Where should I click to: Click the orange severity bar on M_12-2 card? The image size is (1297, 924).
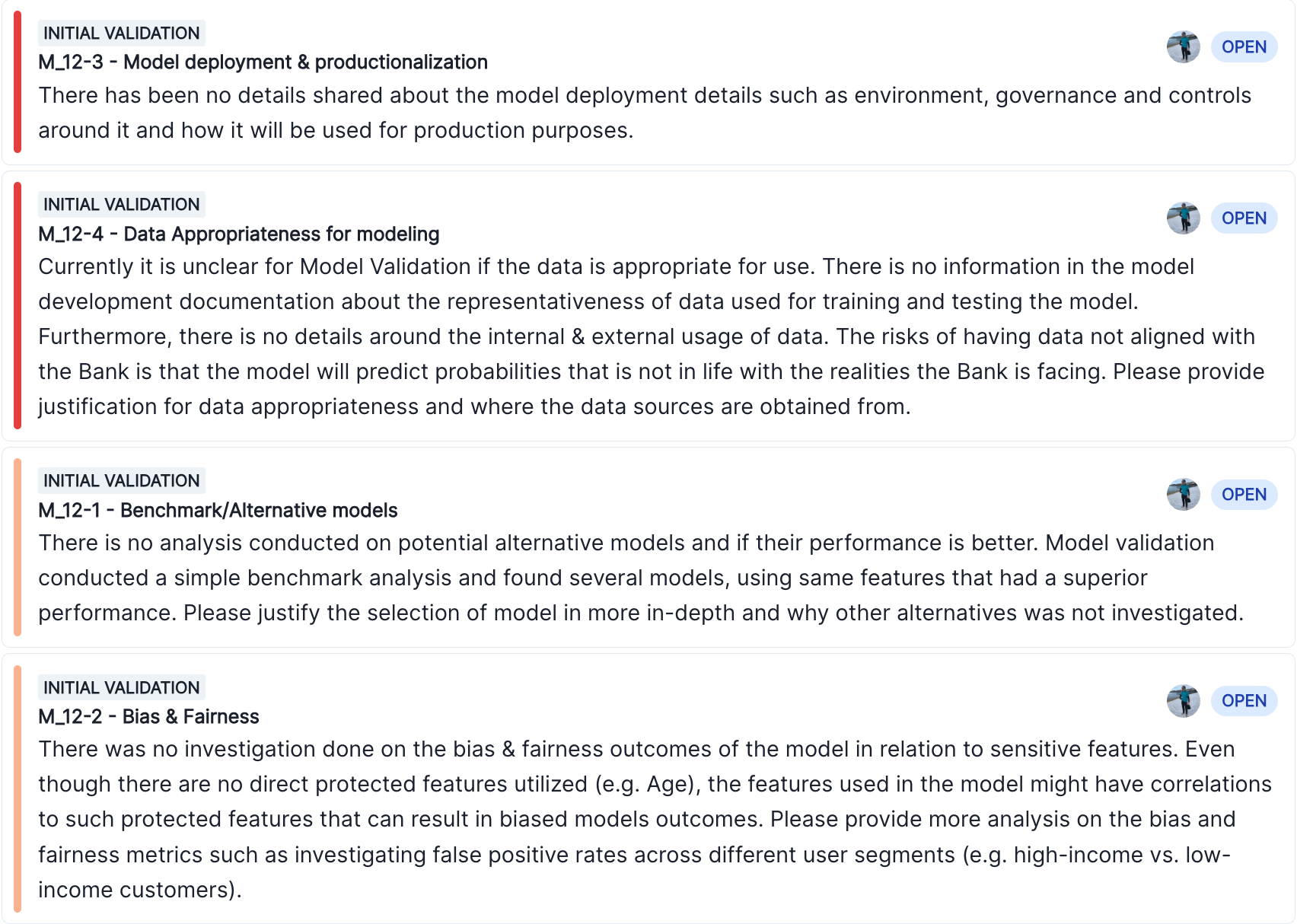click(x=17, y=784)
